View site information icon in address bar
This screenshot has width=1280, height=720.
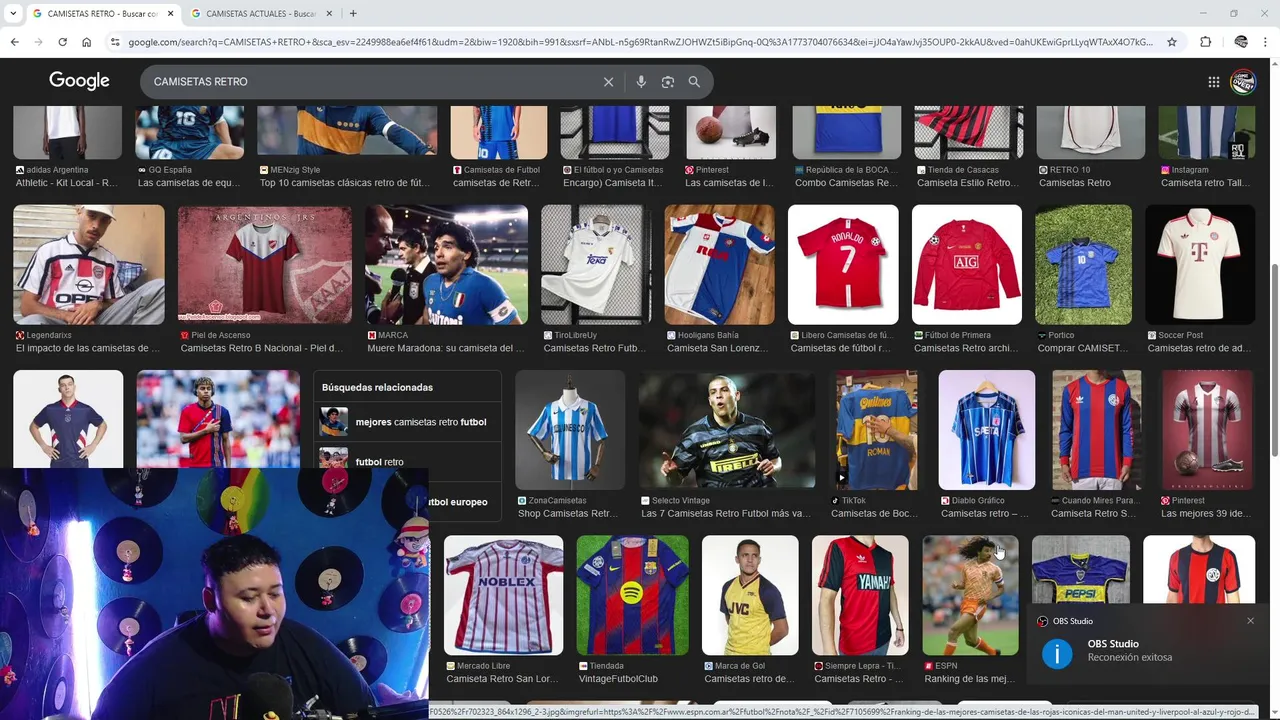[x=115, y=42]
